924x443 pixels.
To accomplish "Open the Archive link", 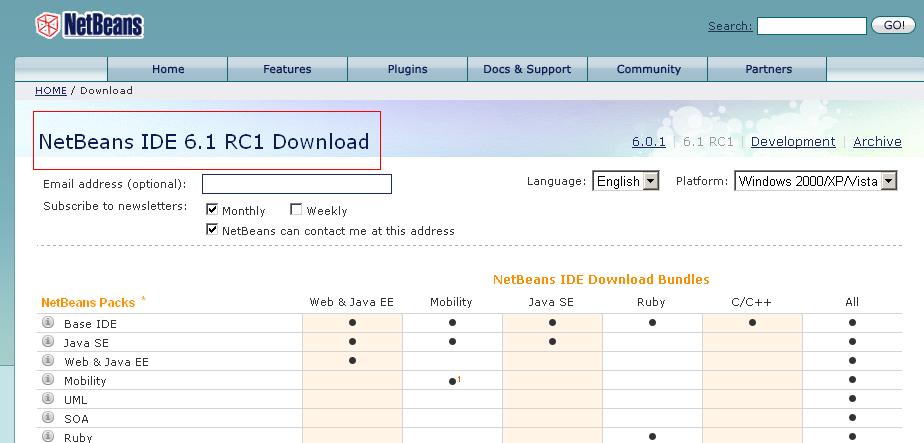I will tap(877, 141).
